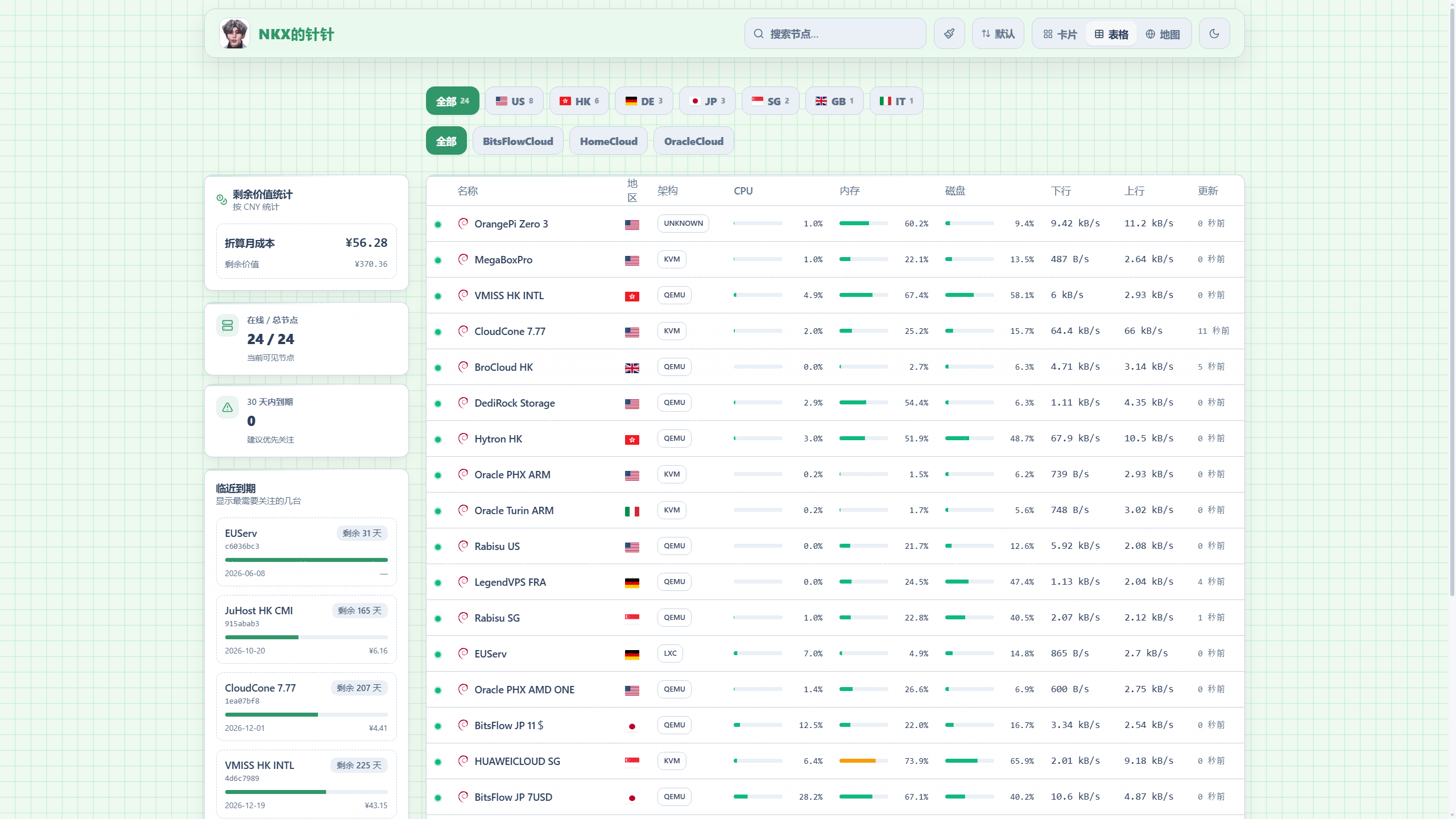Click the Debian icon beside Hytron HK
1456x819 pixels.
464,438
